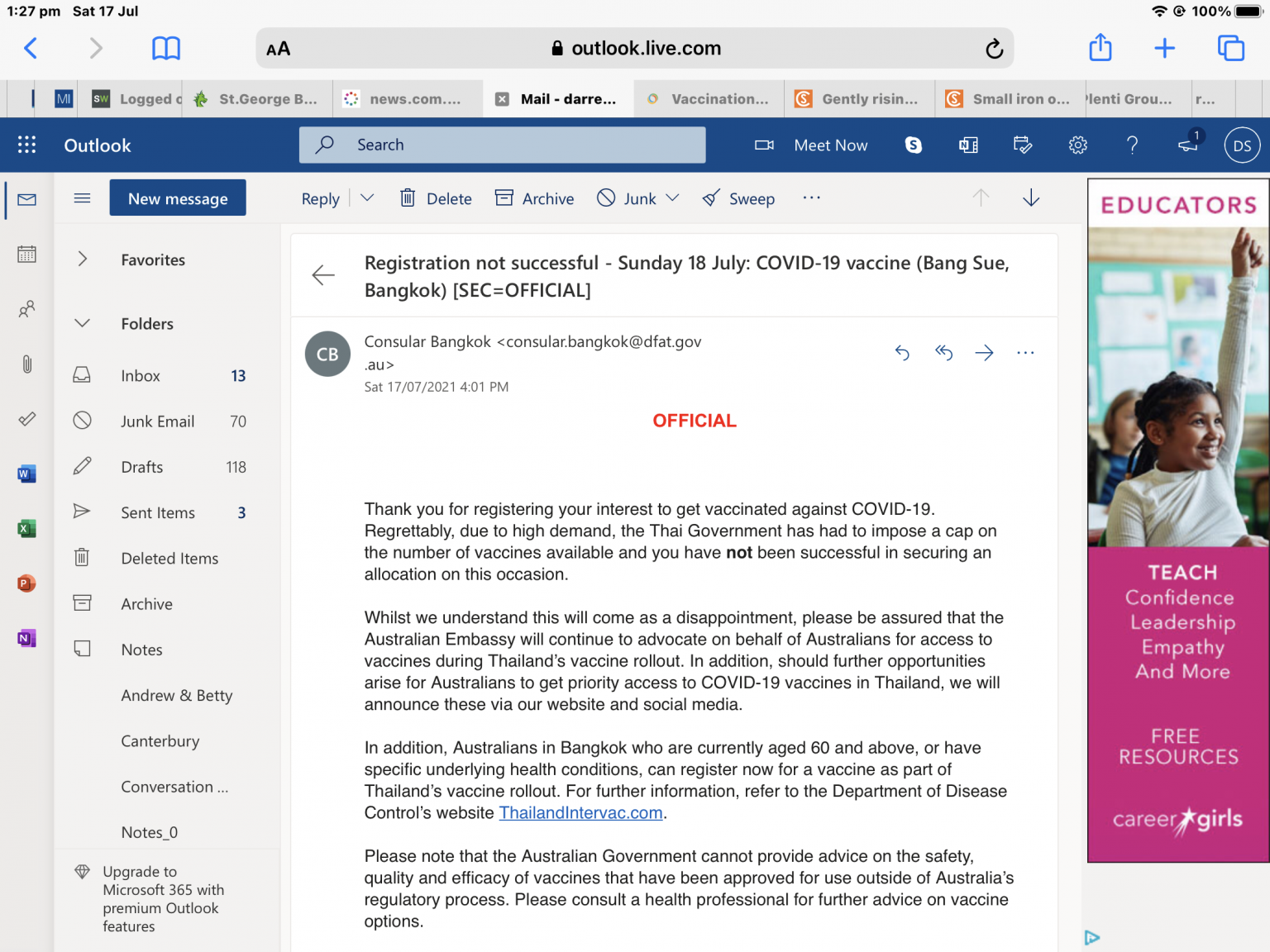Toggle folder pane hamburger button

point(82,198)
